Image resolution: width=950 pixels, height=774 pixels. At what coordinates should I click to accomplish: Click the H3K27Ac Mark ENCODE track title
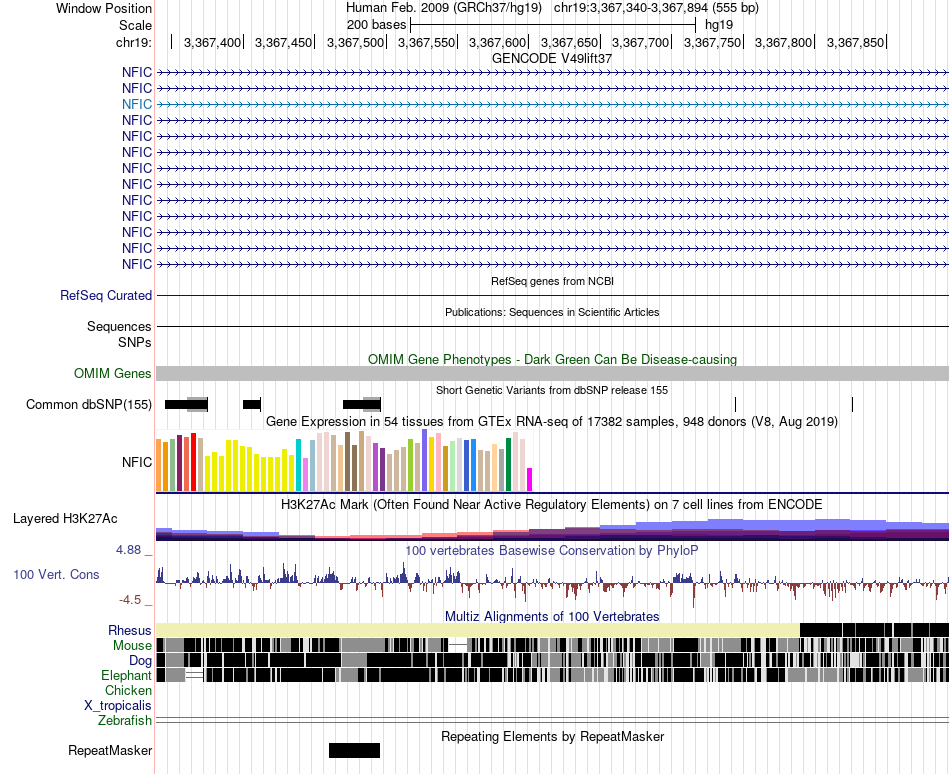(552, 504)
